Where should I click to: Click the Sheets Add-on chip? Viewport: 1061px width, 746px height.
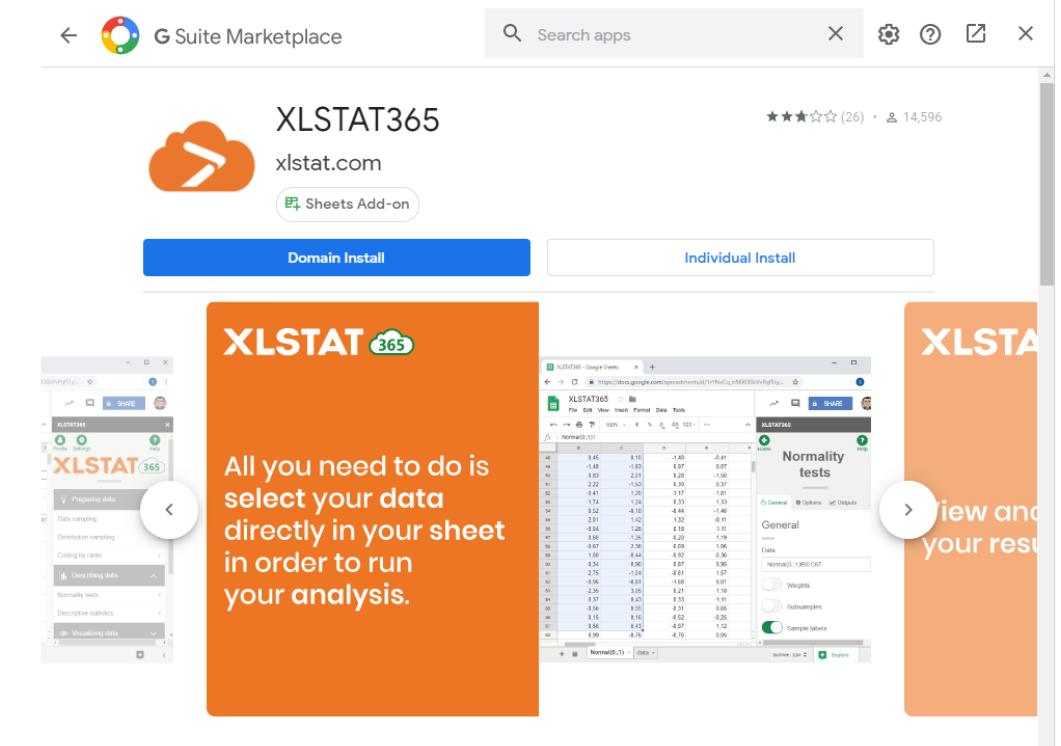coord(347,204)
